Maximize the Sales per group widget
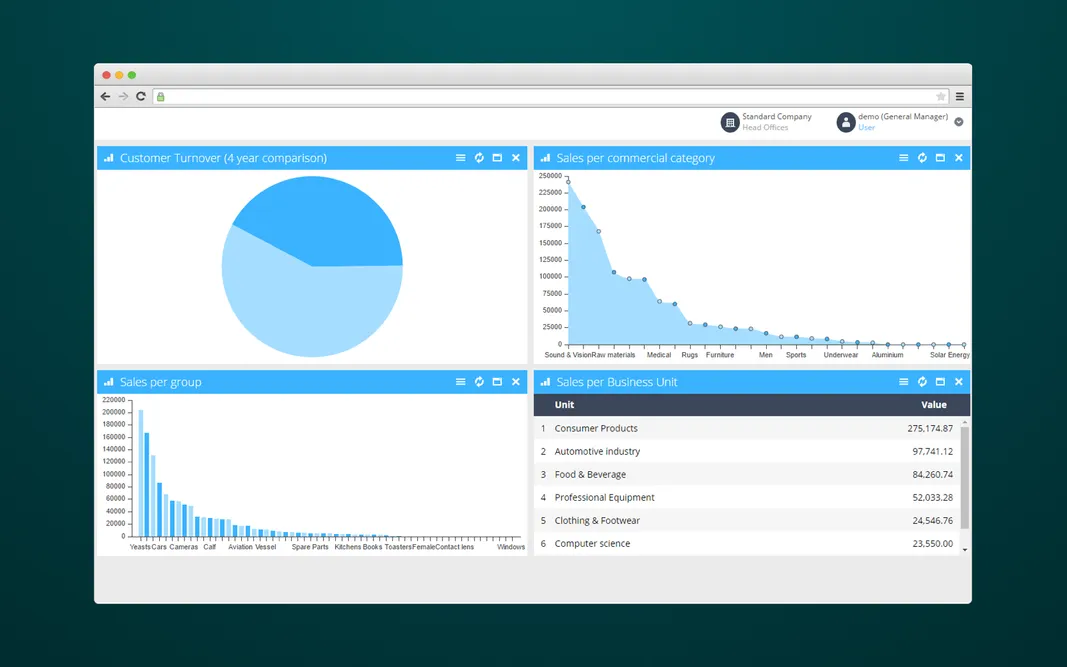This screenshot has height=667, width=1067. pos(497,381)
